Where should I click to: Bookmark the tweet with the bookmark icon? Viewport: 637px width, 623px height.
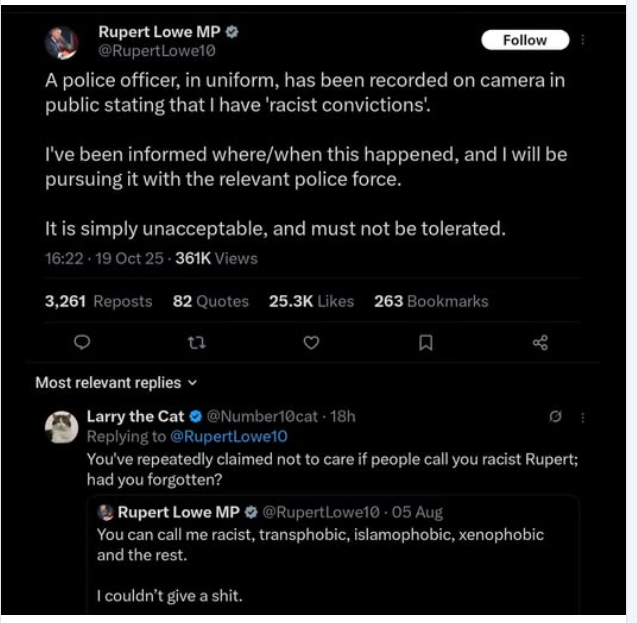coord(425,343)
